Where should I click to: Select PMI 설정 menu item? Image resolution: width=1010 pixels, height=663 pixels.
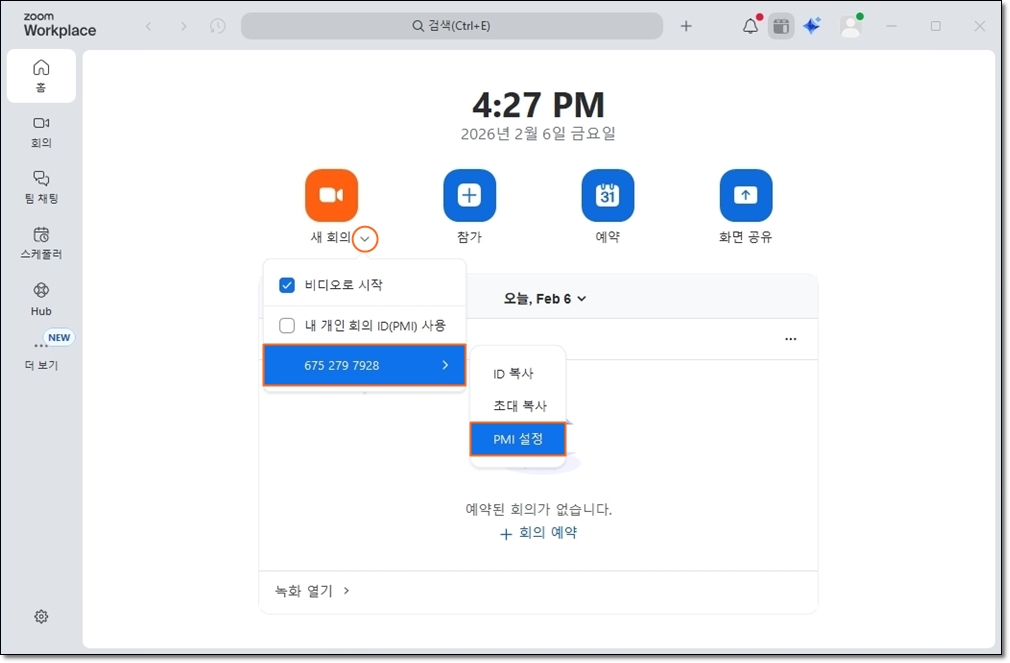(518, 438)
